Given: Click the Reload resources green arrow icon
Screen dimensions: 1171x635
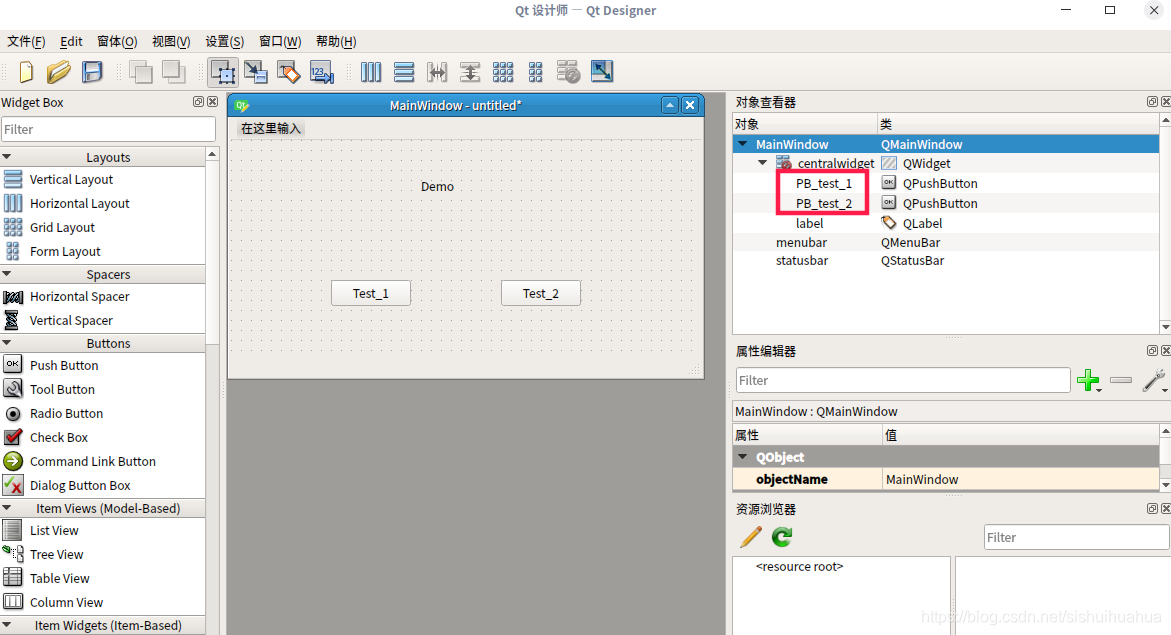Looking at the screenshot, I should coord(782,536).
